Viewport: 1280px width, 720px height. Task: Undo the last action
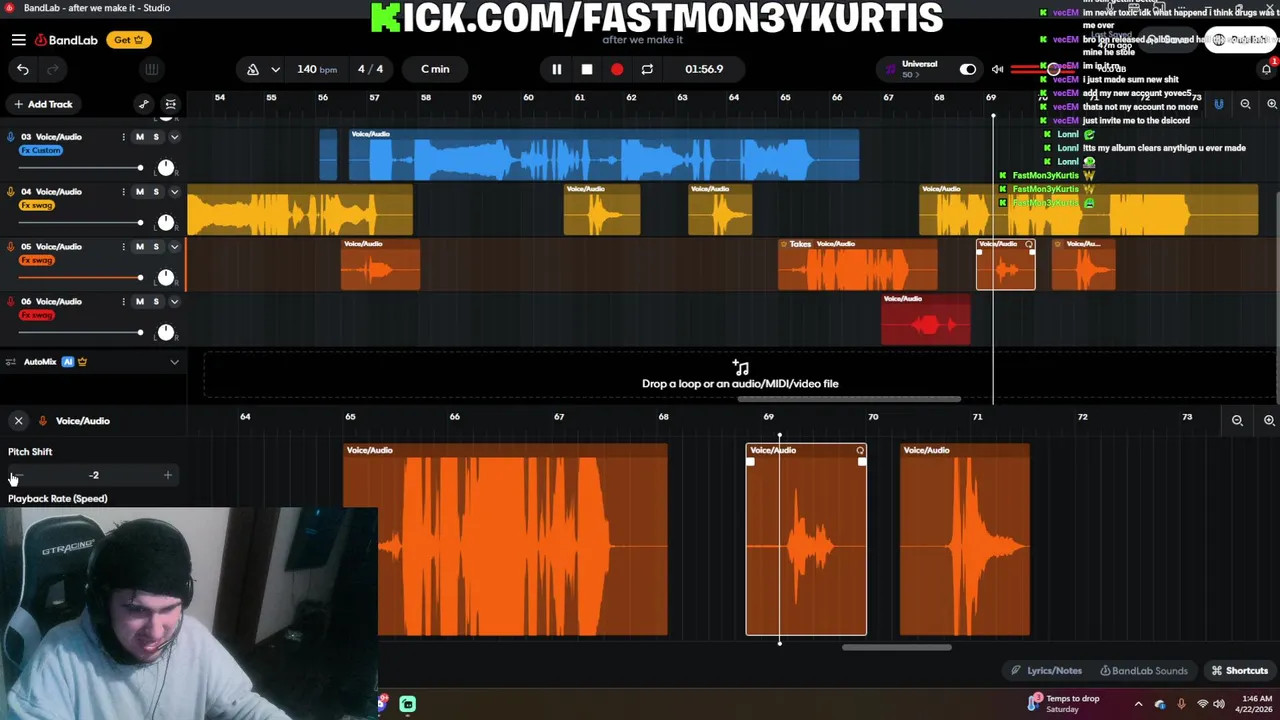22,69
